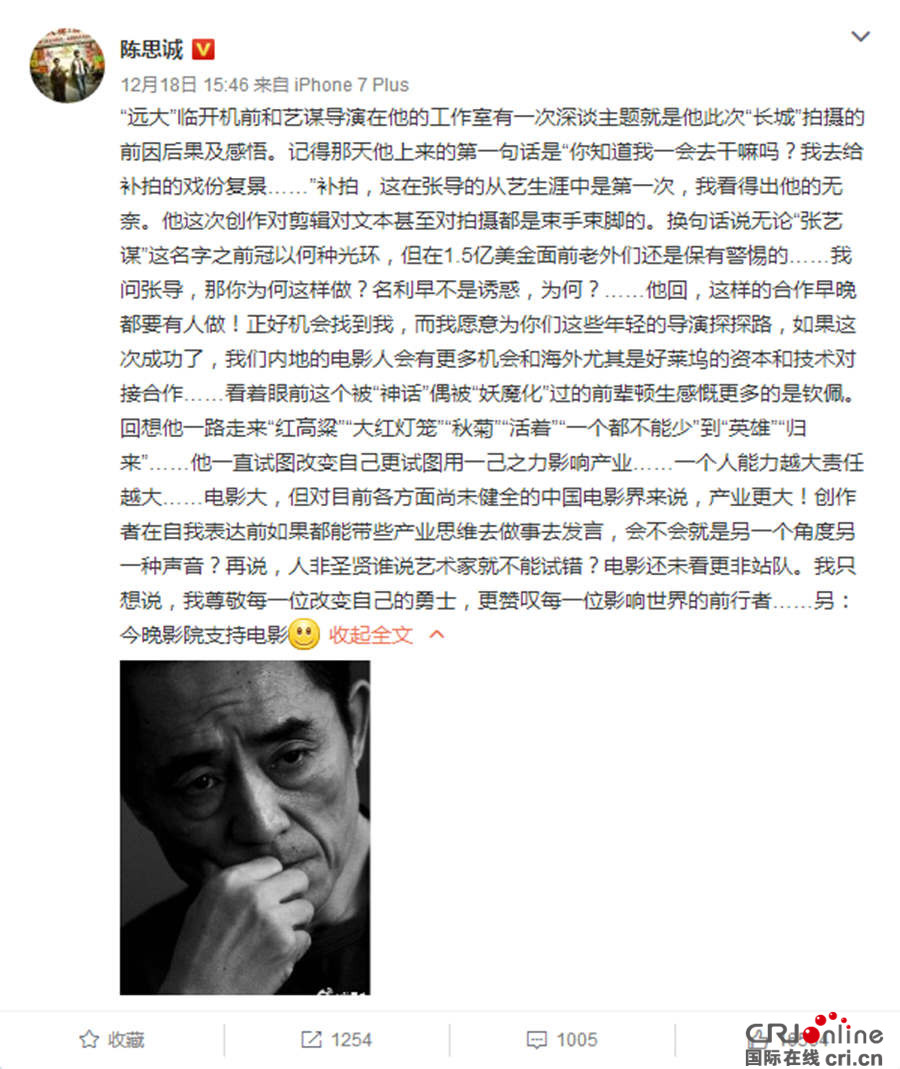
Task: Collapse the post via 收起全文
Action: point(371,635)
